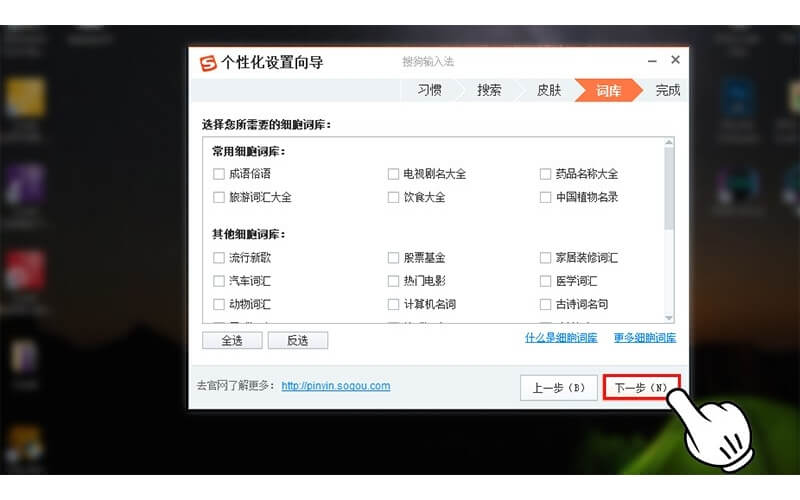Click the 反选 button
Image resolution: width=800 pixels, height=500 pixels.
[x=298, y=340]
